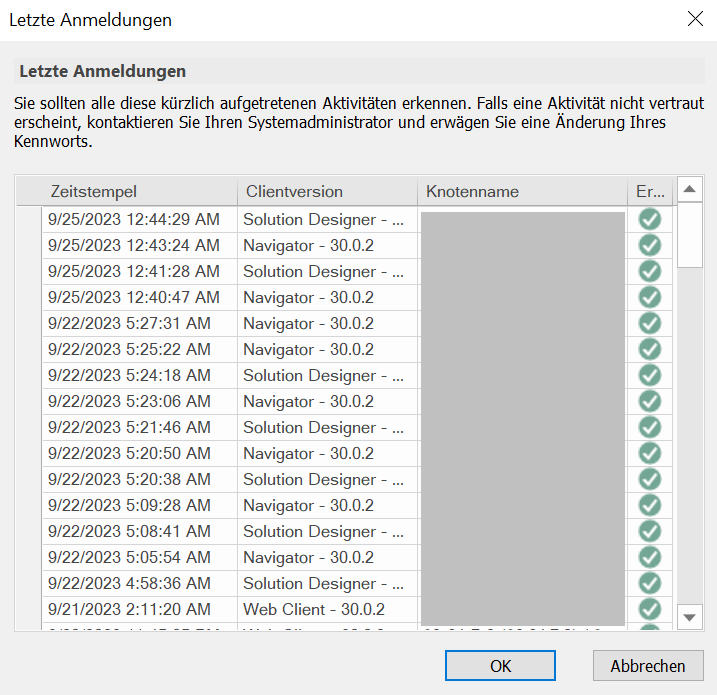Image resolution: width=717 pixels, height=695 pixels.
Task: Click the vertical scrollbar thumb
Action: click(690, 235)
